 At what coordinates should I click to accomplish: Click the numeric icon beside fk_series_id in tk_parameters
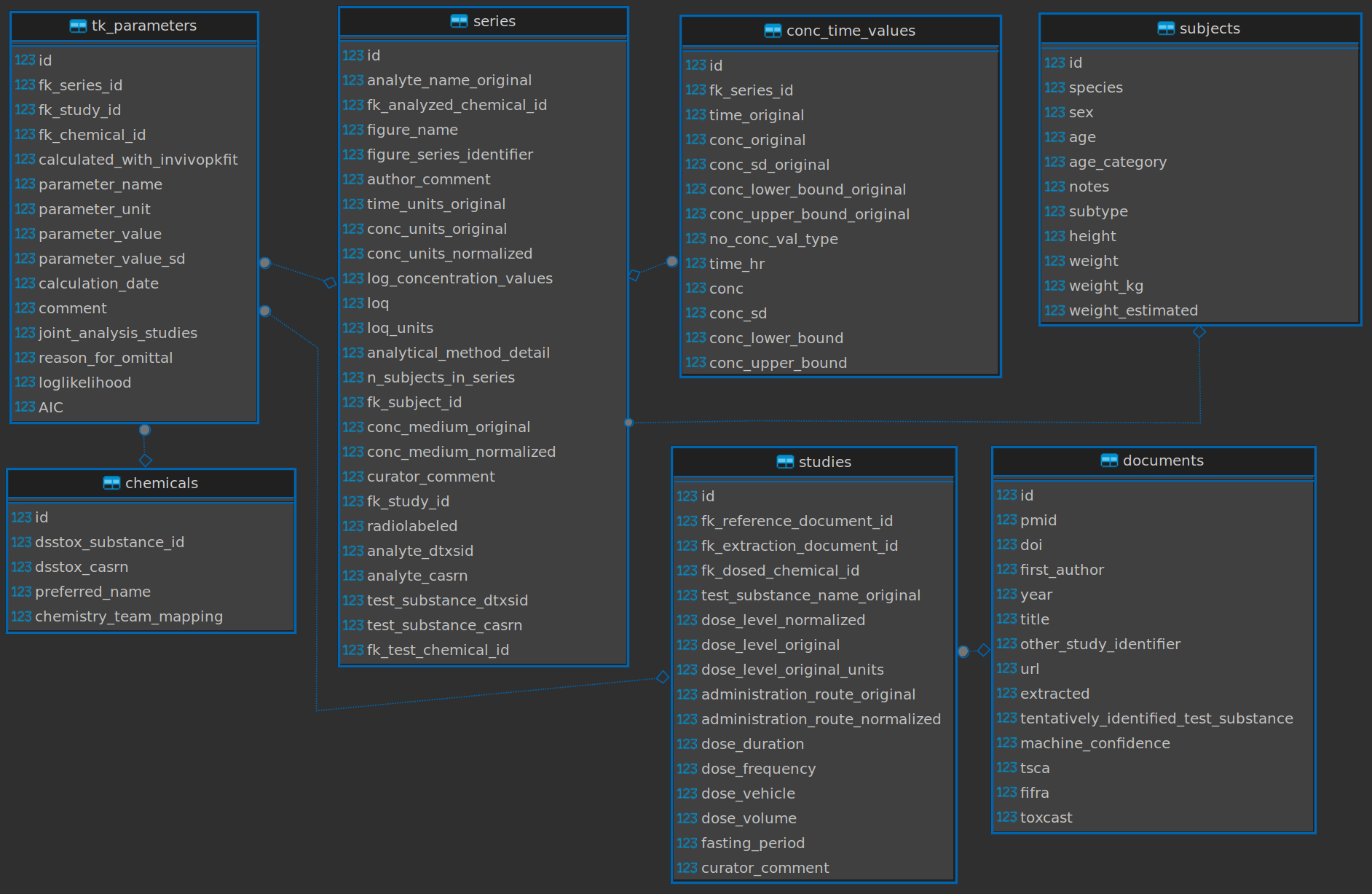coord(25,85)
